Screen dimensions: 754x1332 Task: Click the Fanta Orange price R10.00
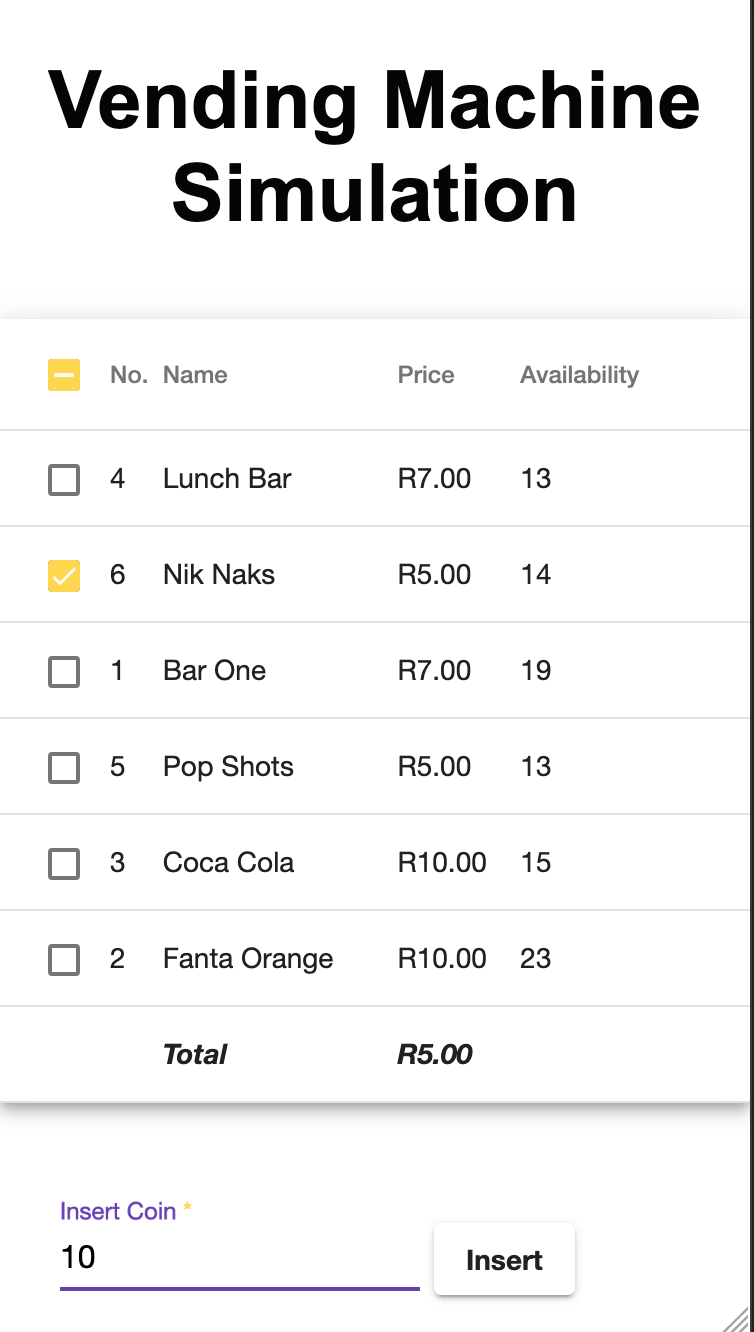tap(442, 959)
